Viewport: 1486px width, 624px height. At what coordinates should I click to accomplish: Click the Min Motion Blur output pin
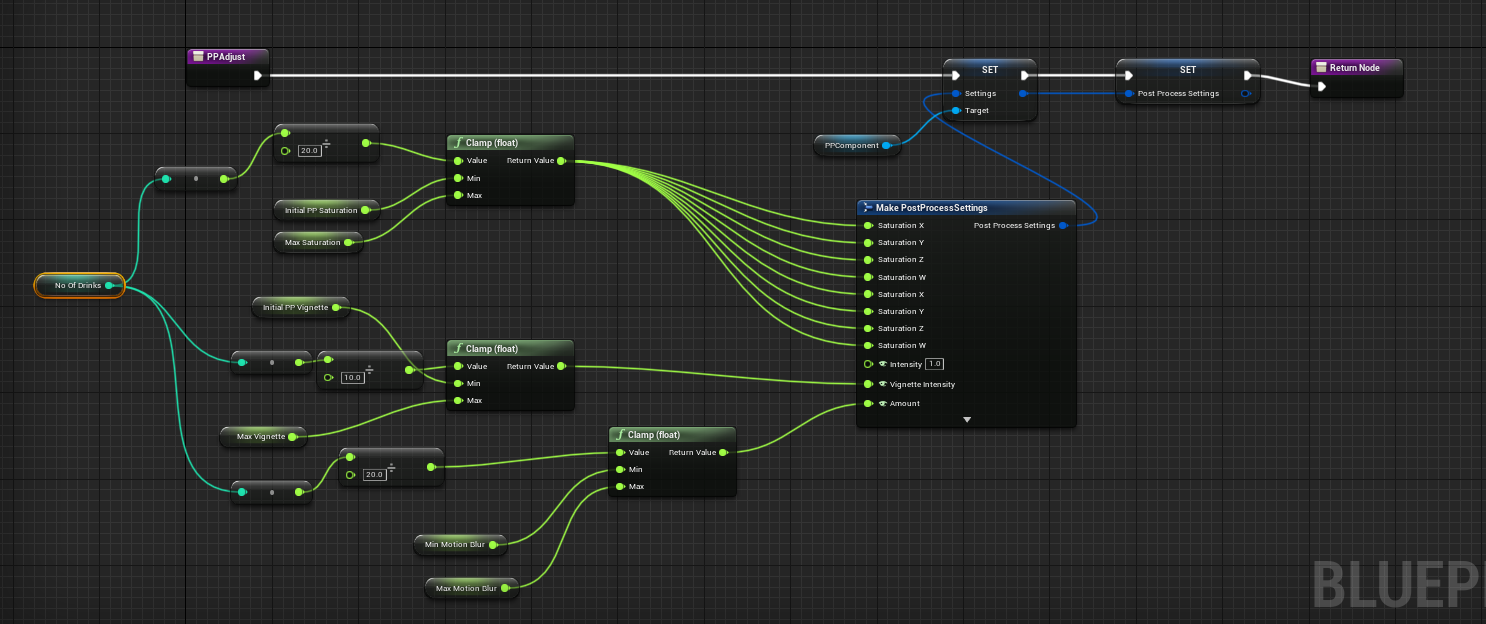[493, 545]
